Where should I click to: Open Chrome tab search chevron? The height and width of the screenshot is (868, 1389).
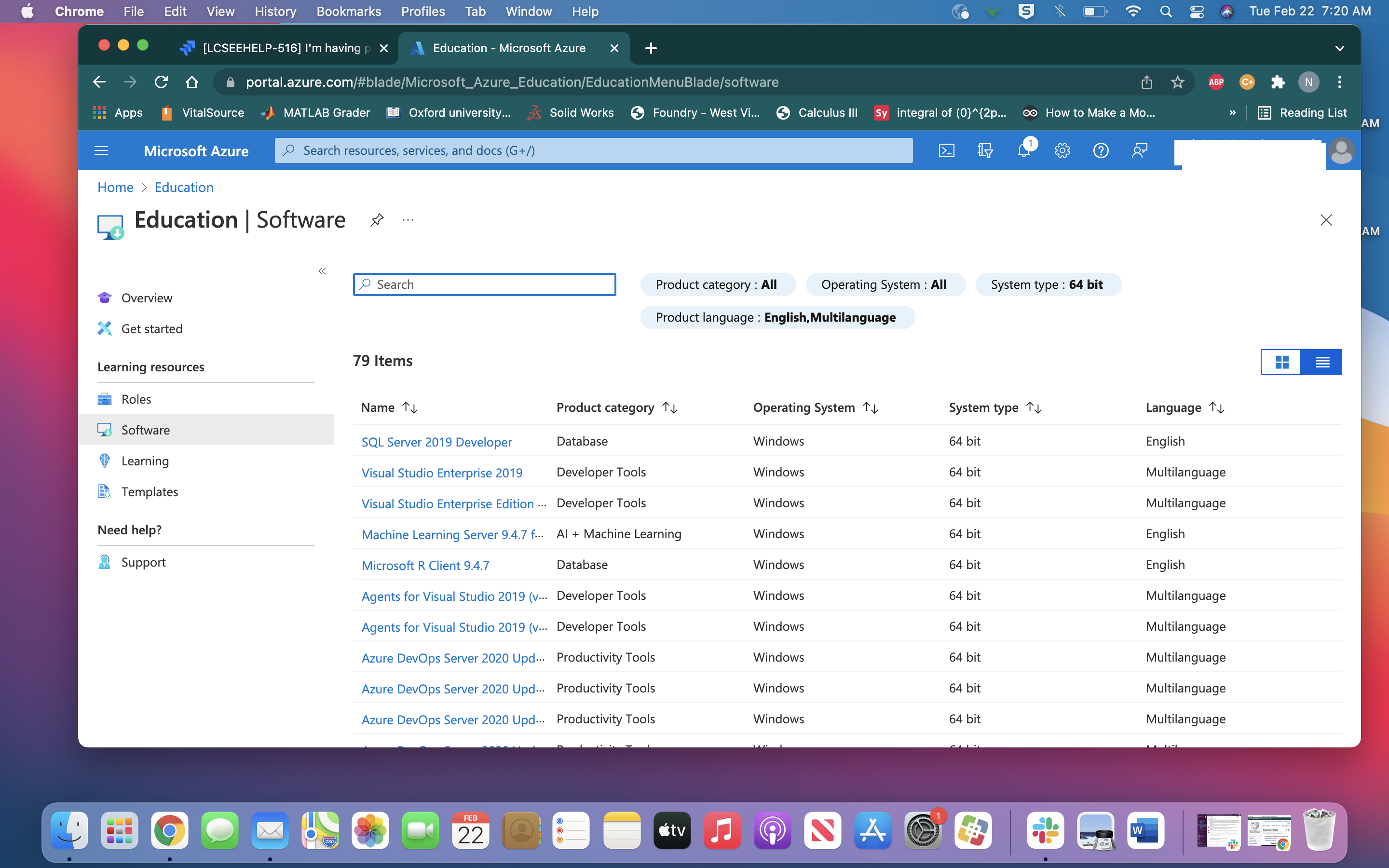point(1340,48)
